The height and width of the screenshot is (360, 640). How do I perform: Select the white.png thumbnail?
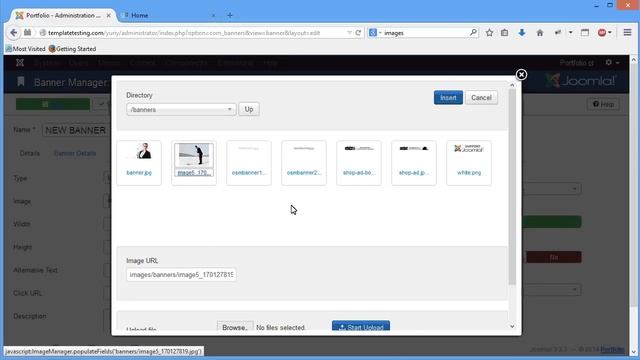[x=469, y=163]
